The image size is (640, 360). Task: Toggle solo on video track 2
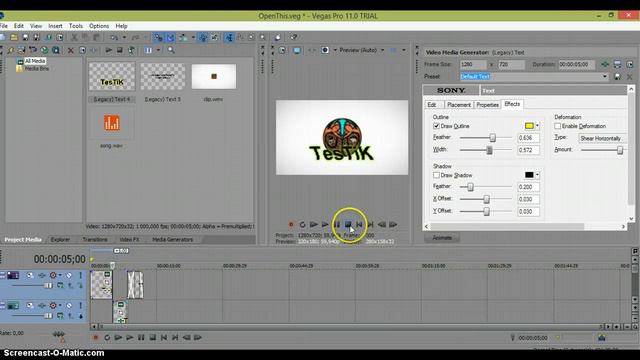tap(80, 305)
